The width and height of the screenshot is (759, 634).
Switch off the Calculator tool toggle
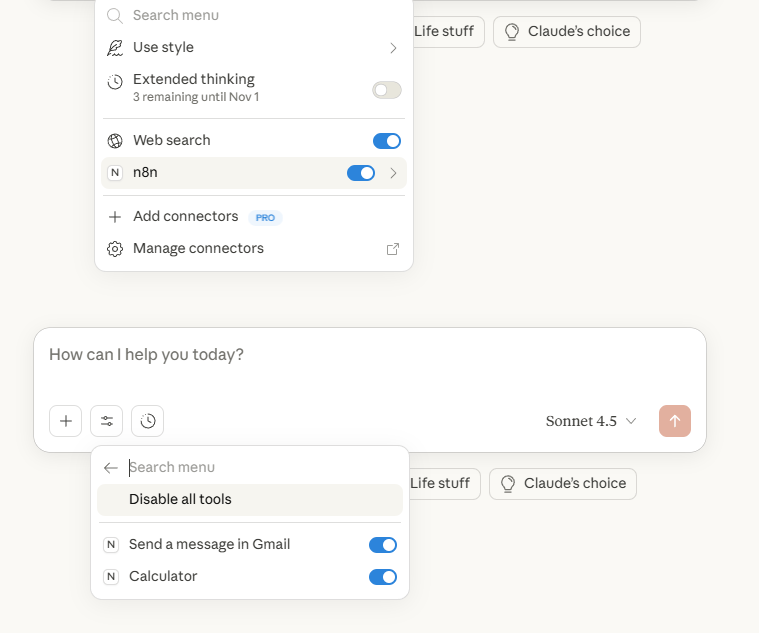(382, 577)
